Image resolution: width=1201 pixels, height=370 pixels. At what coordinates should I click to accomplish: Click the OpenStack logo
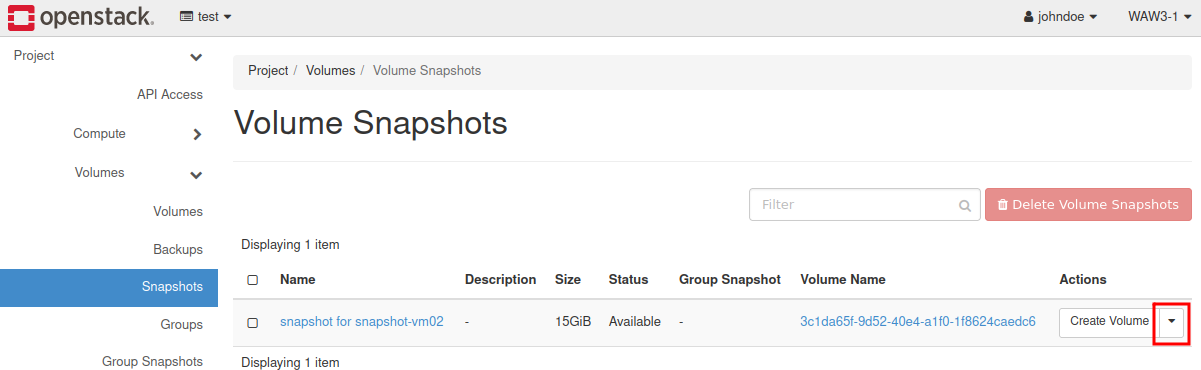coord(79,17)
